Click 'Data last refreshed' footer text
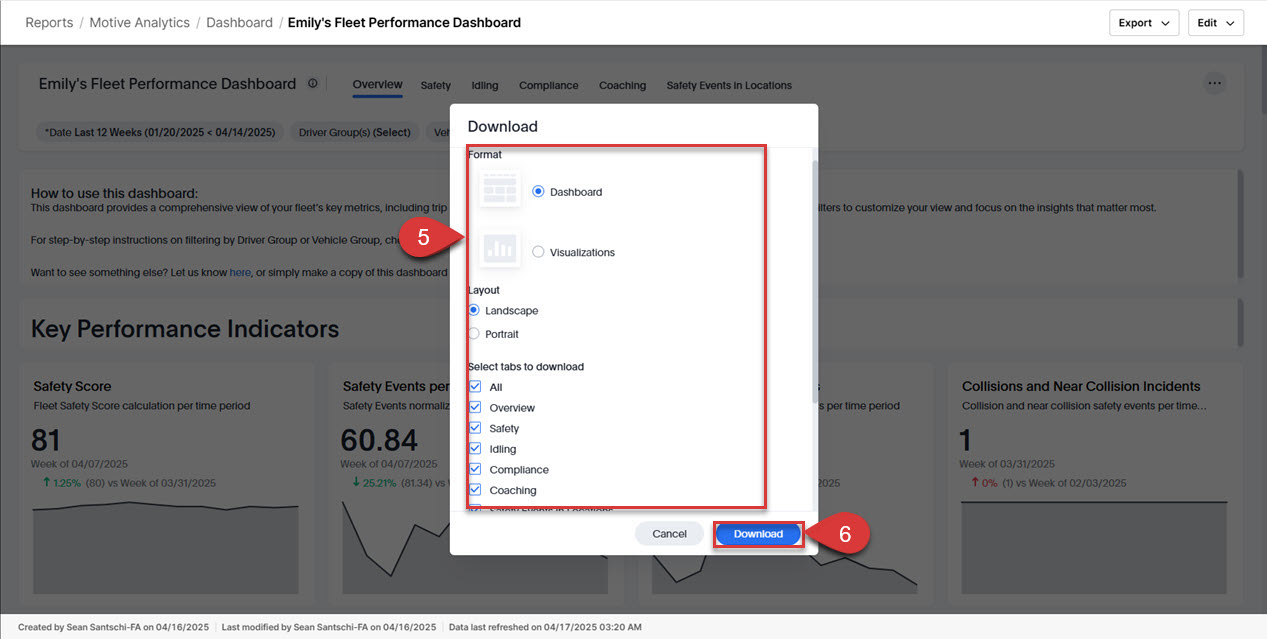 pos(545,627)
